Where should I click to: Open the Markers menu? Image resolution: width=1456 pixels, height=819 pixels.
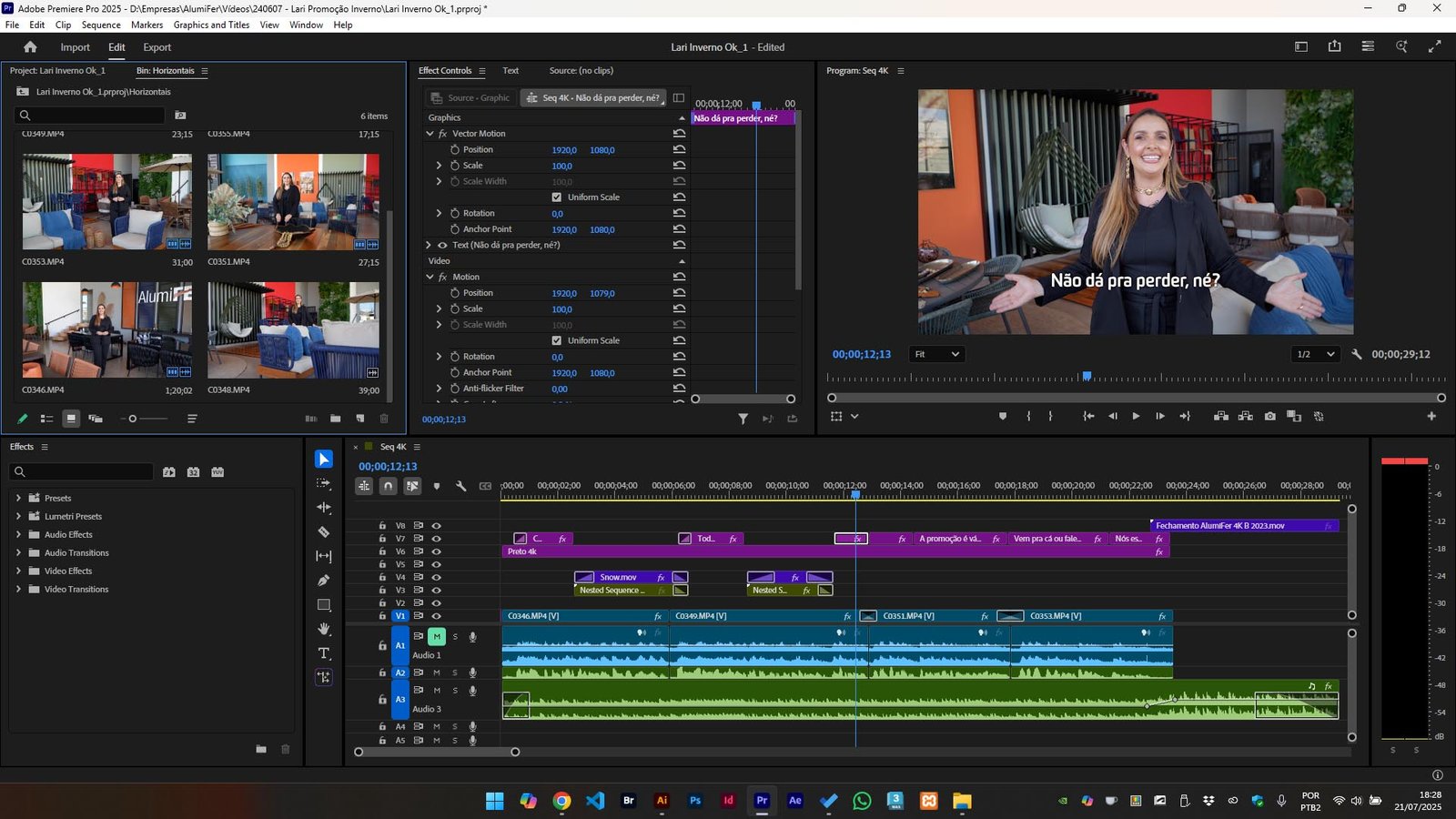point(147,25)
